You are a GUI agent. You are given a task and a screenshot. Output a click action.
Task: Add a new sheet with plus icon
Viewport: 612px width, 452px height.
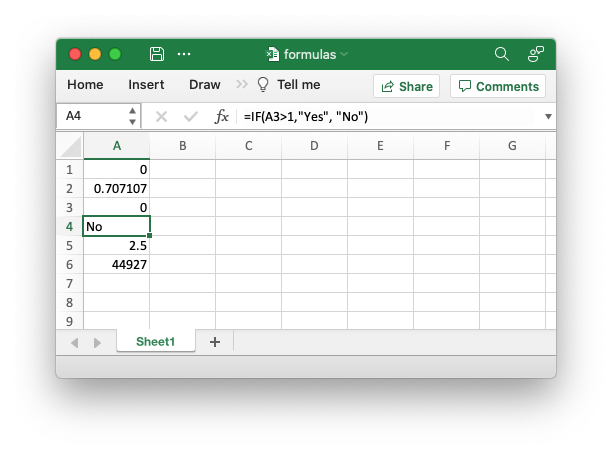click(x=214, y=342)
